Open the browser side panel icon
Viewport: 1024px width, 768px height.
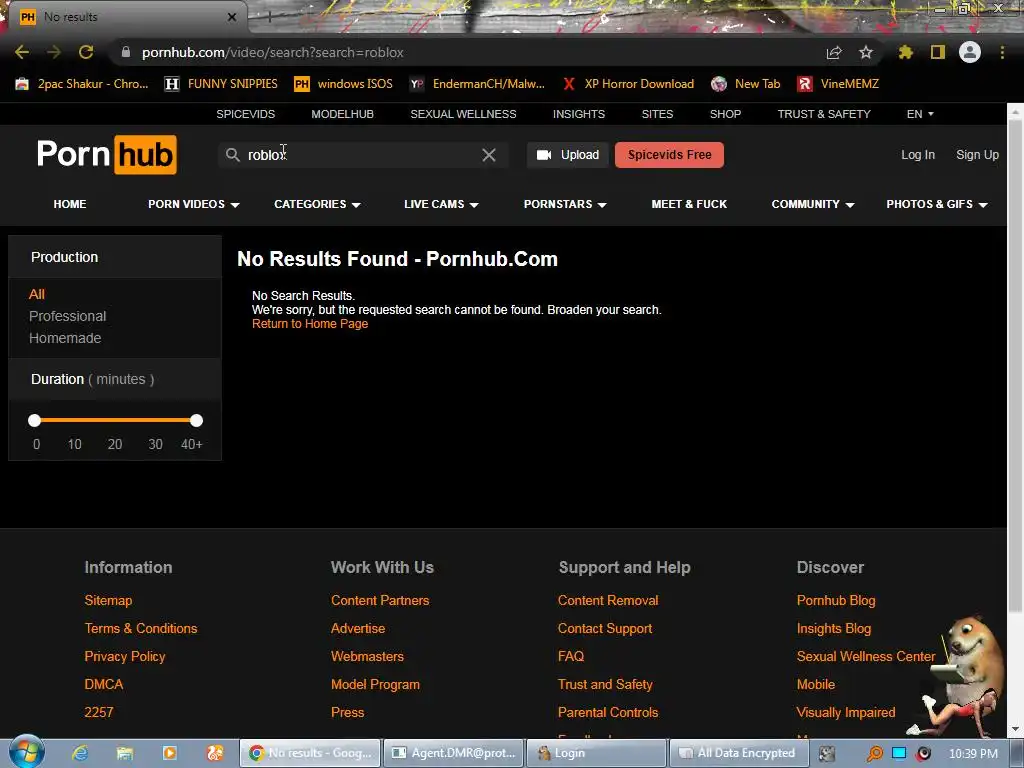(938, 52)
